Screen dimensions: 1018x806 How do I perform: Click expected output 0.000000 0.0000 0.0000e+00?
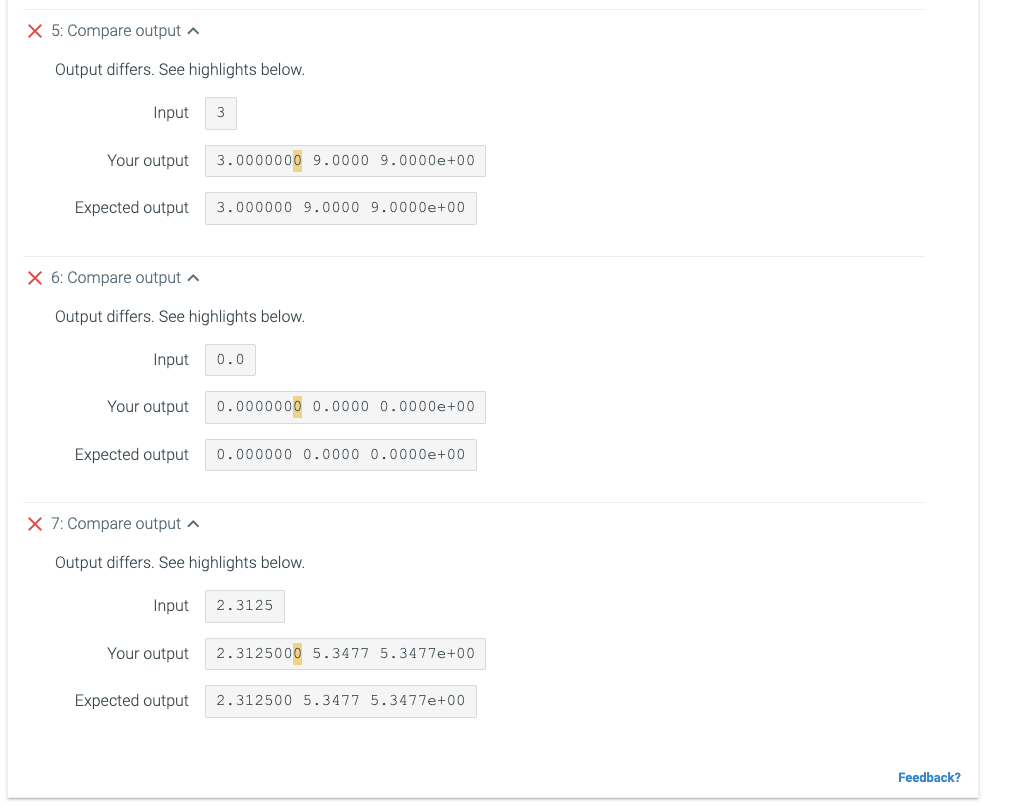click(x=341, y=455)
